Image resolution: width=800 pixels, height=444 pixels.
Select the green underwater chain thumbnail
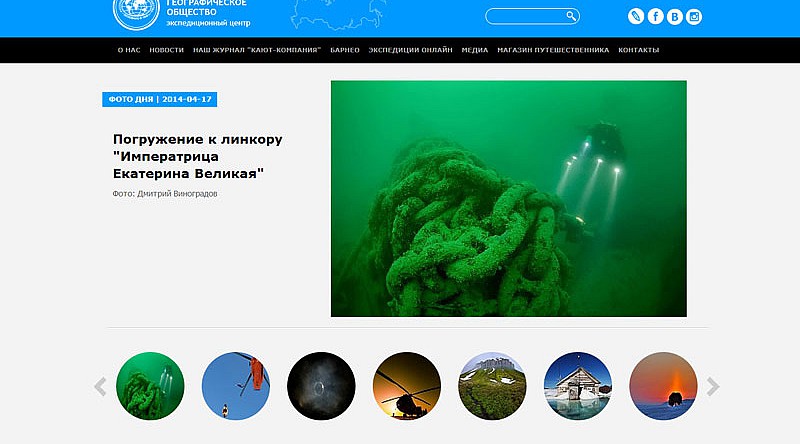tap(150, 386)
